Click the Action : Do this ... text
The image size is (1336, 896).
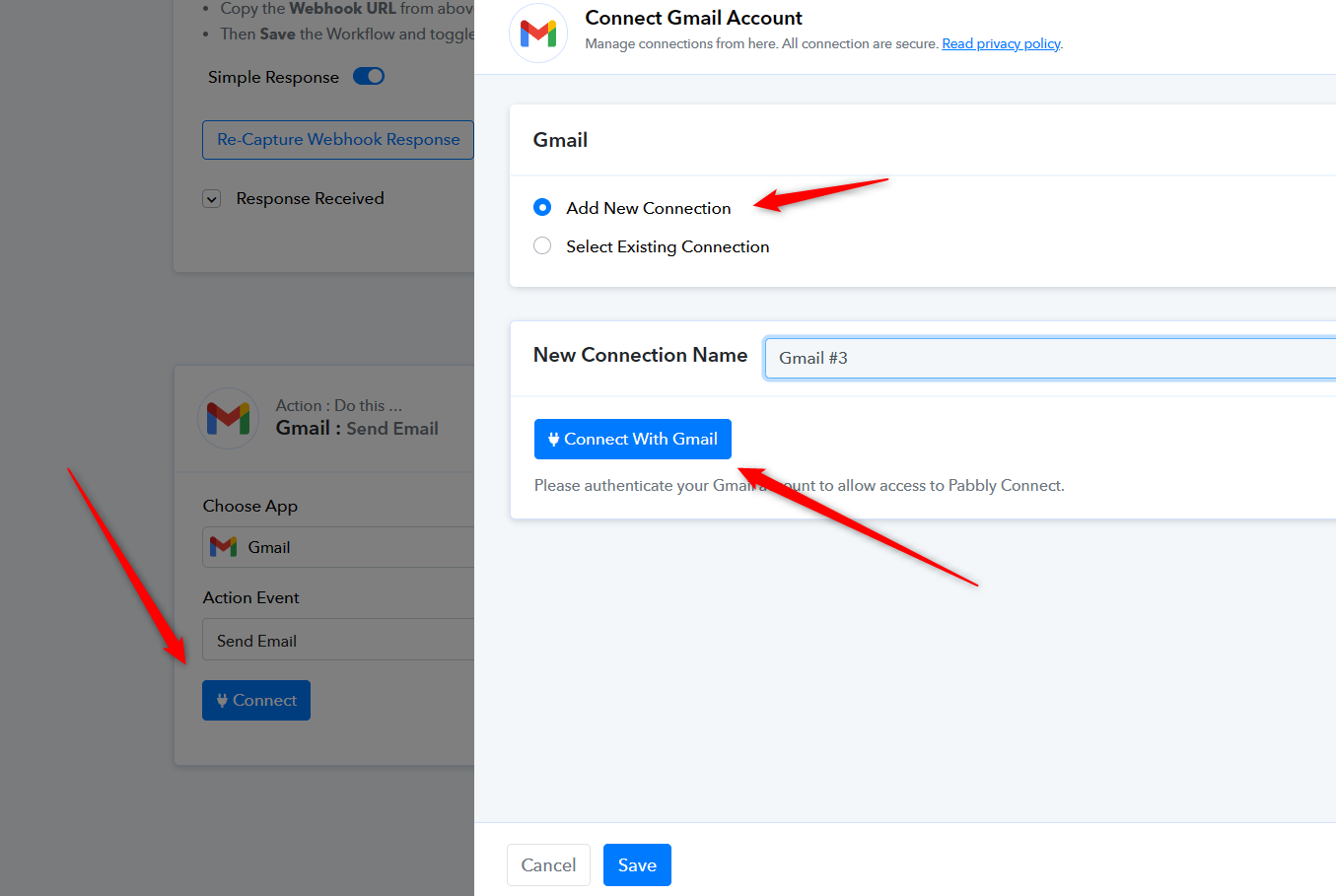click(x=339, y=405)
